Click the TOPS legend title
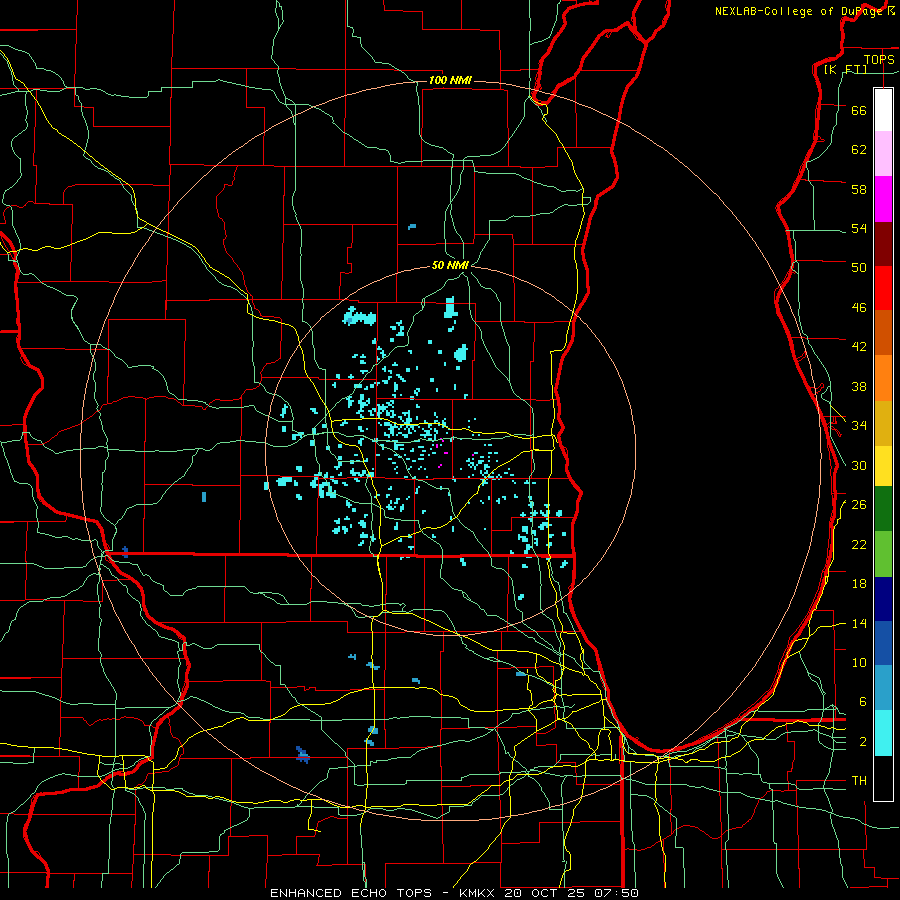 tap(879, 59)
